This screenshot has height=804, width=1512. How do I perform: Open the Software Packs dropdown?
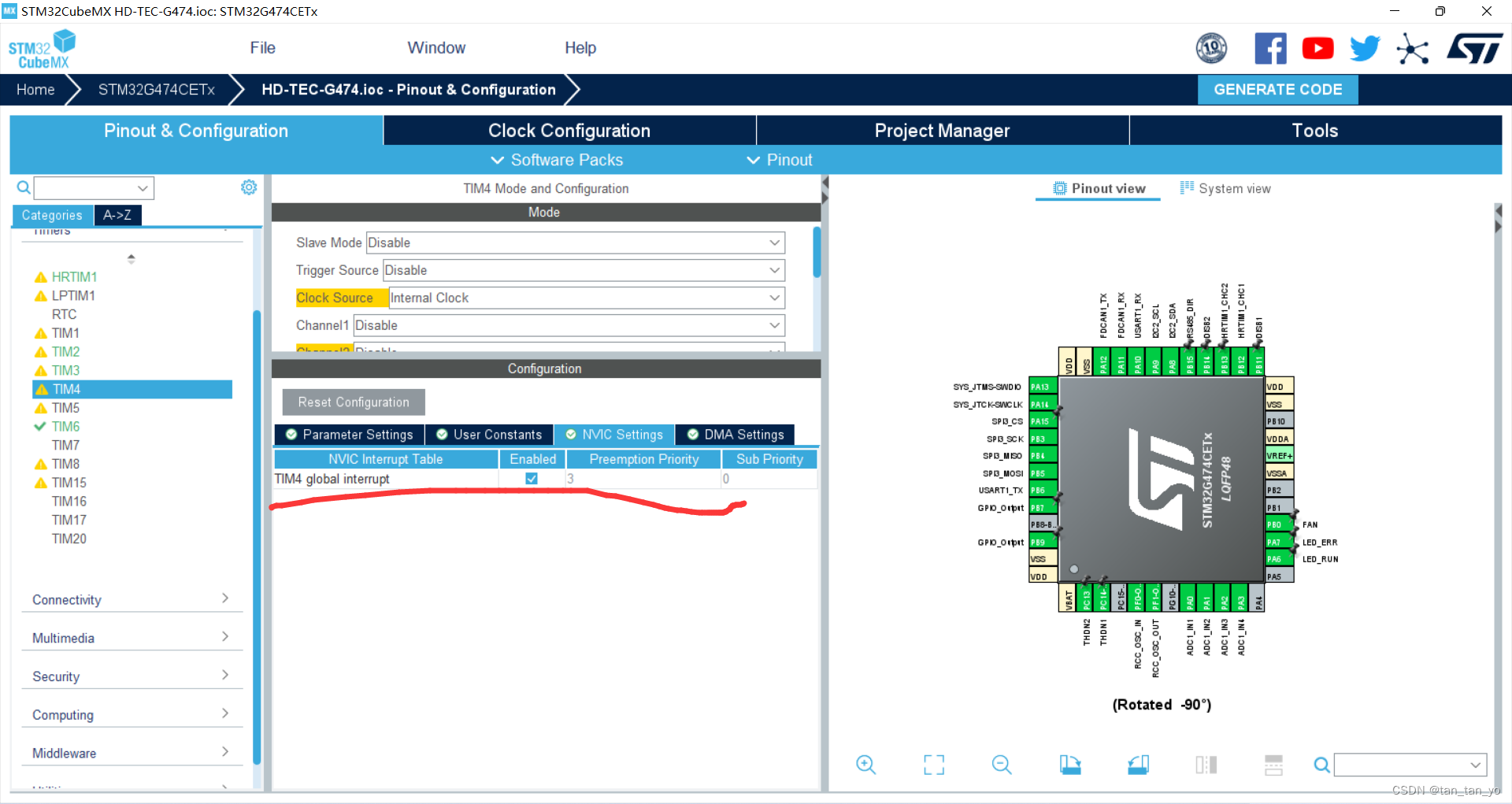(557, 160)
